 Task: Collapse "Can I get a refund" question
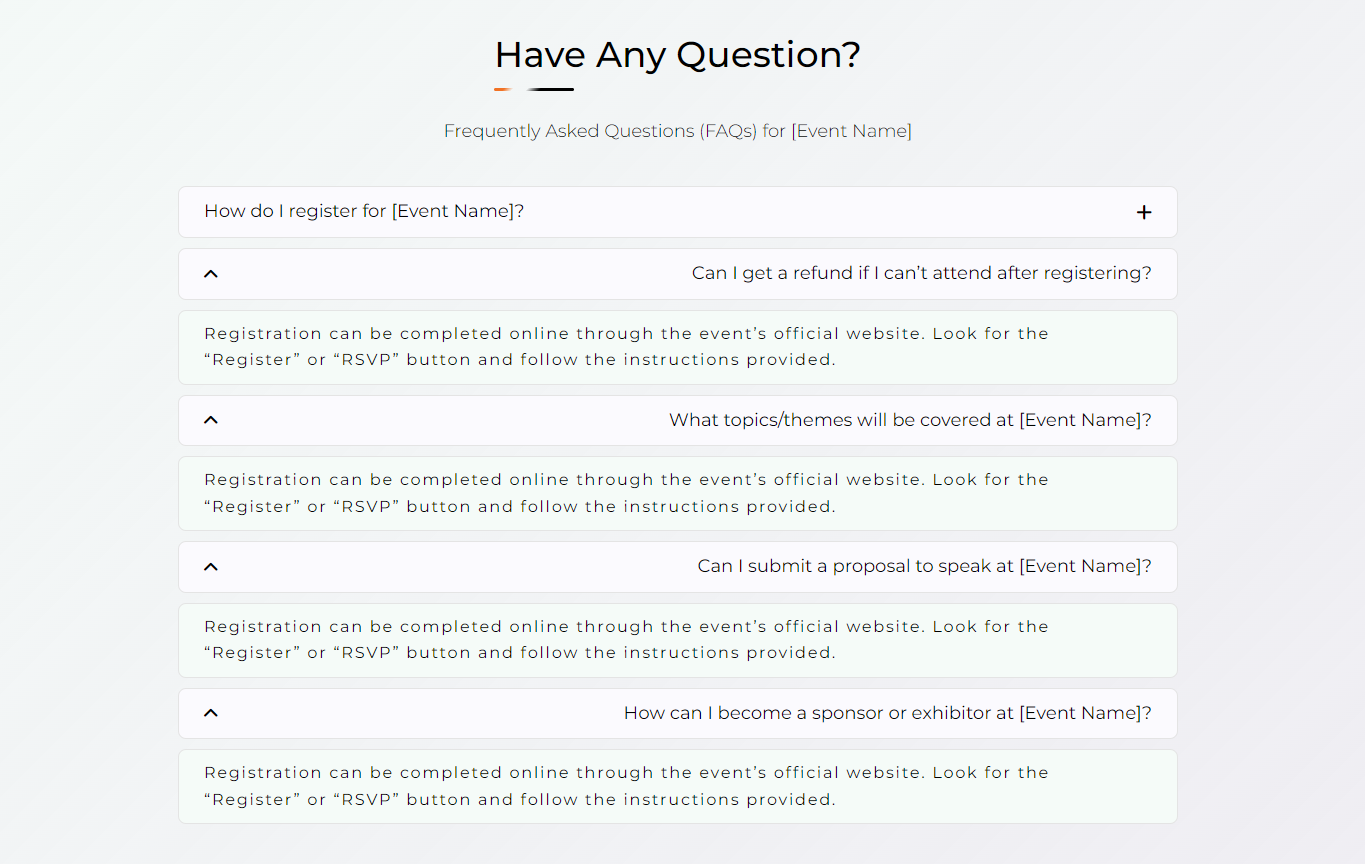coord(921,273)
